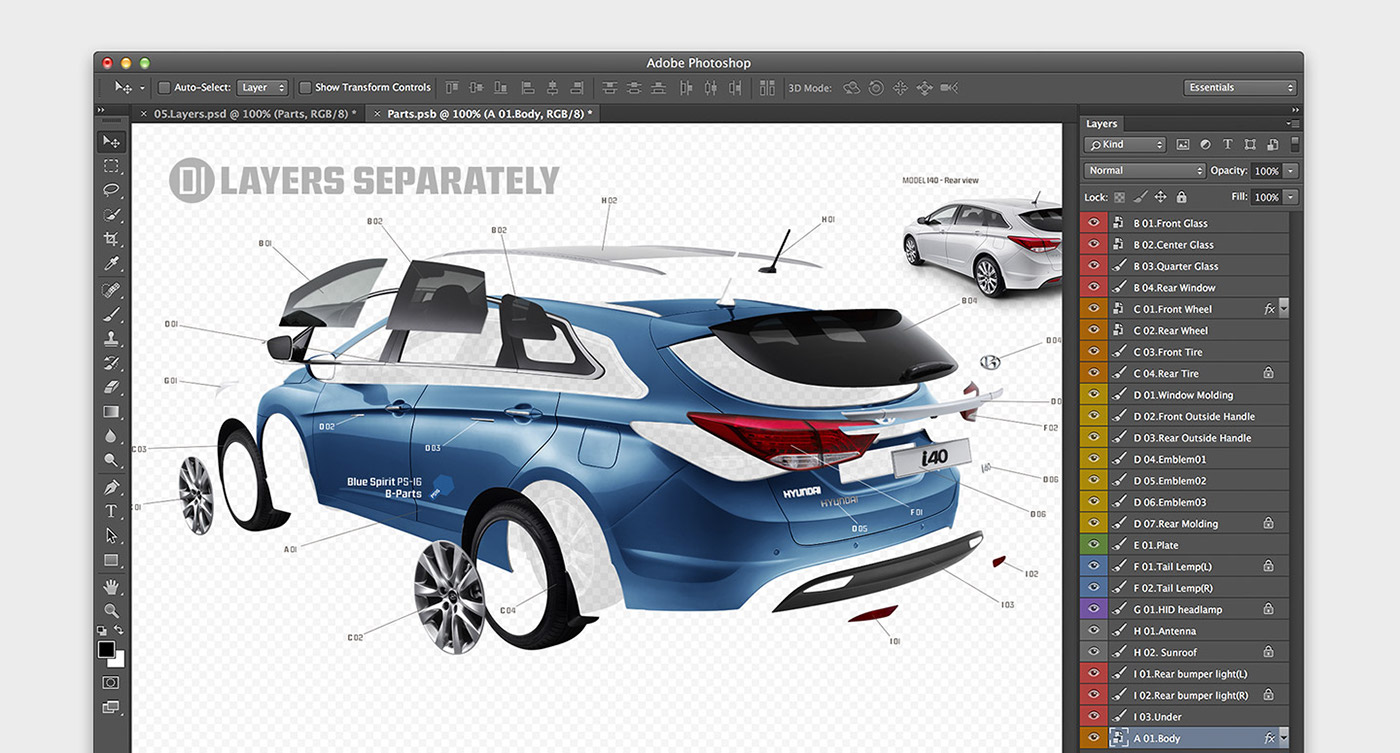The height and width of the screenshot is (753, 1400).
Task: Hide the D 04.Emblem01 layer
Action: (x=1093, y=459)
